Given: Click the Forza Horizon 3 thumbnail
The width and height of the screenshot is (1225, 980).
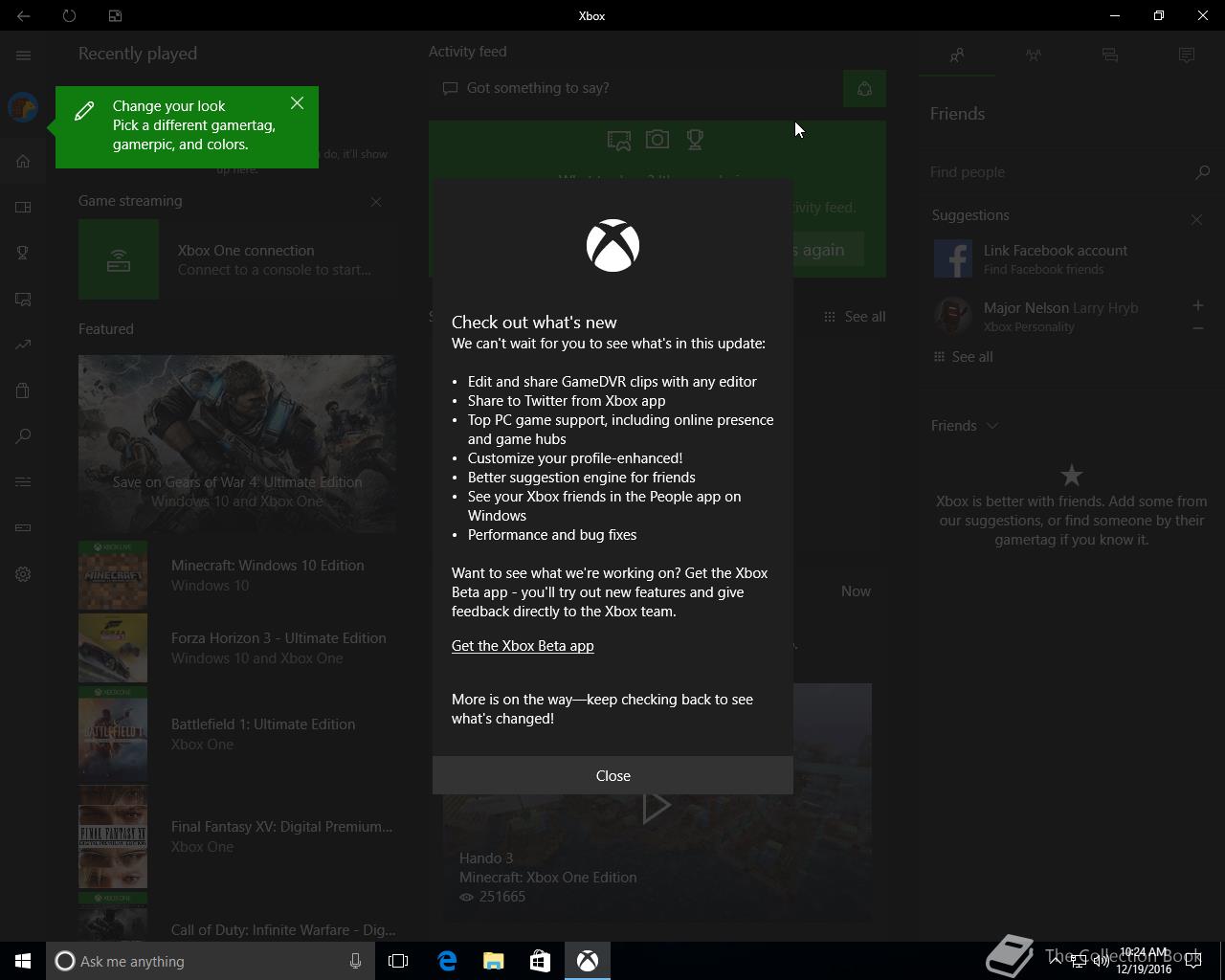Looking at the screenshot, I should coord(113,648).
